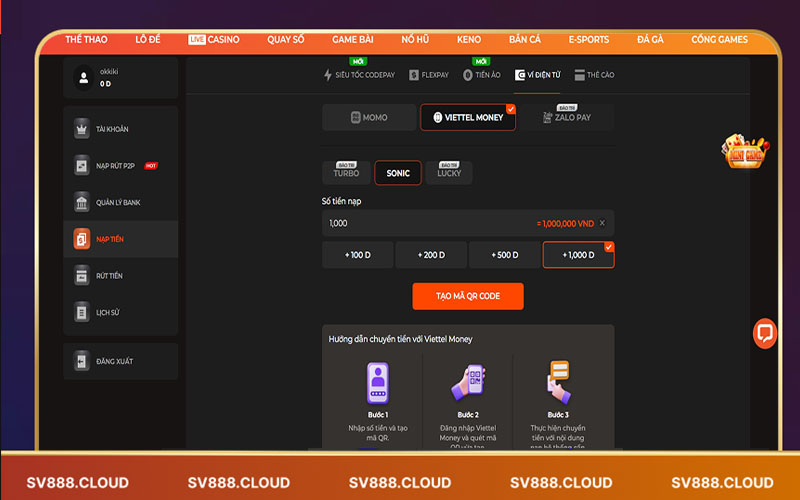Select the ZALO PAY wallet option
Image resolution: width=800 pixels, height=500 pixels.
coord(567,117)
